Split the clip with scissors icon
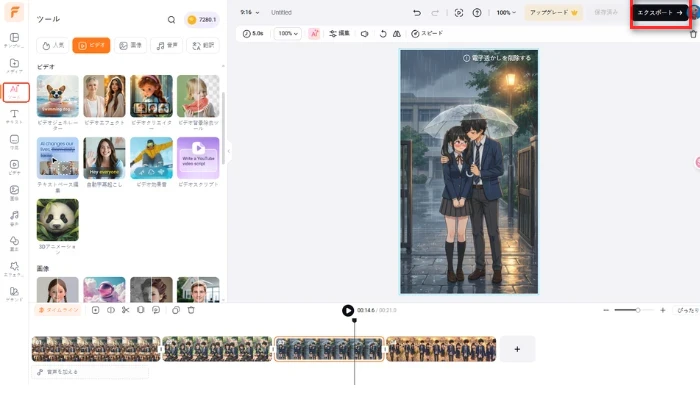700x400 pixels. tap(125, 310)
